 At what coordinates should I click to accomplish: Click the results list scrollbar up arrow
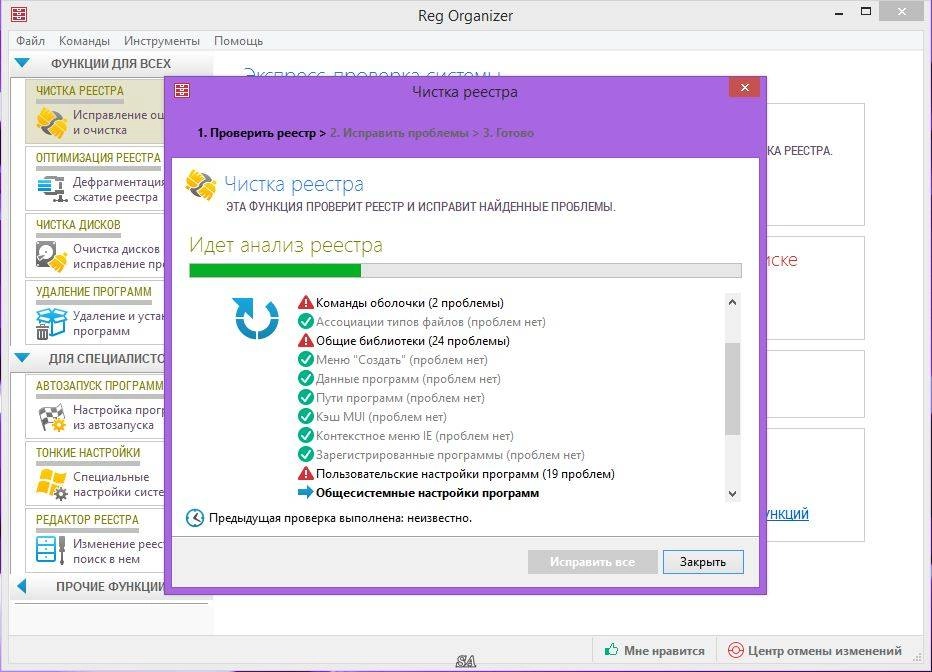coord(732,302)
